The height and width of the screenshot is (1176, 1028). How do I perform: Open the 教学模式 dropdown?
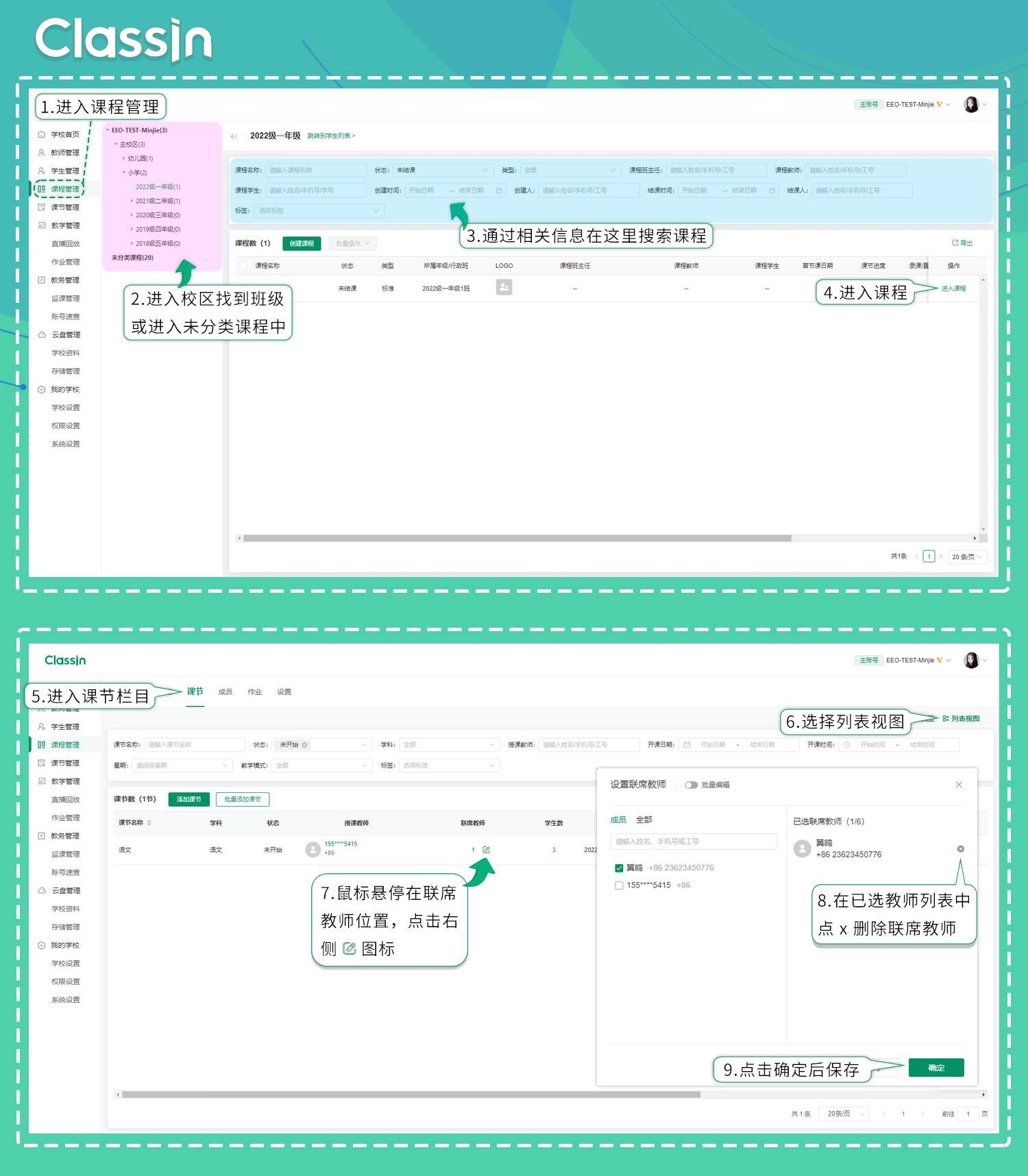pyautogui.click(x=322, y=765)
